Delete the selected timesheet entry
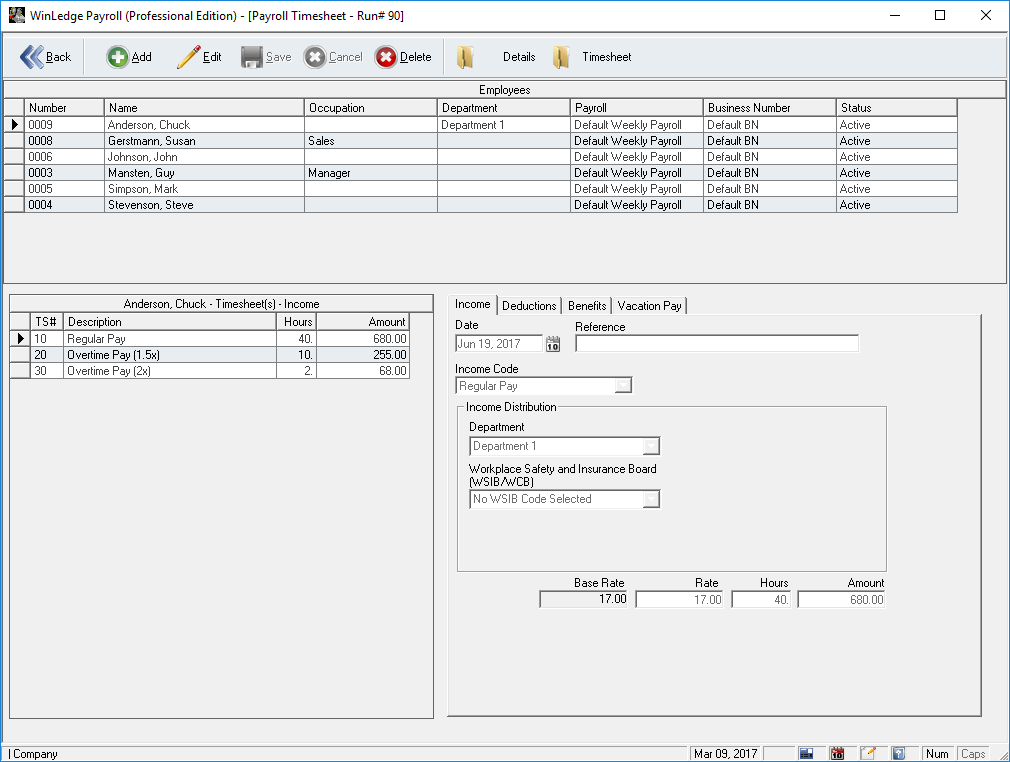The height and width of the screenshot is (762, 1010). click(x=403, y=57)
